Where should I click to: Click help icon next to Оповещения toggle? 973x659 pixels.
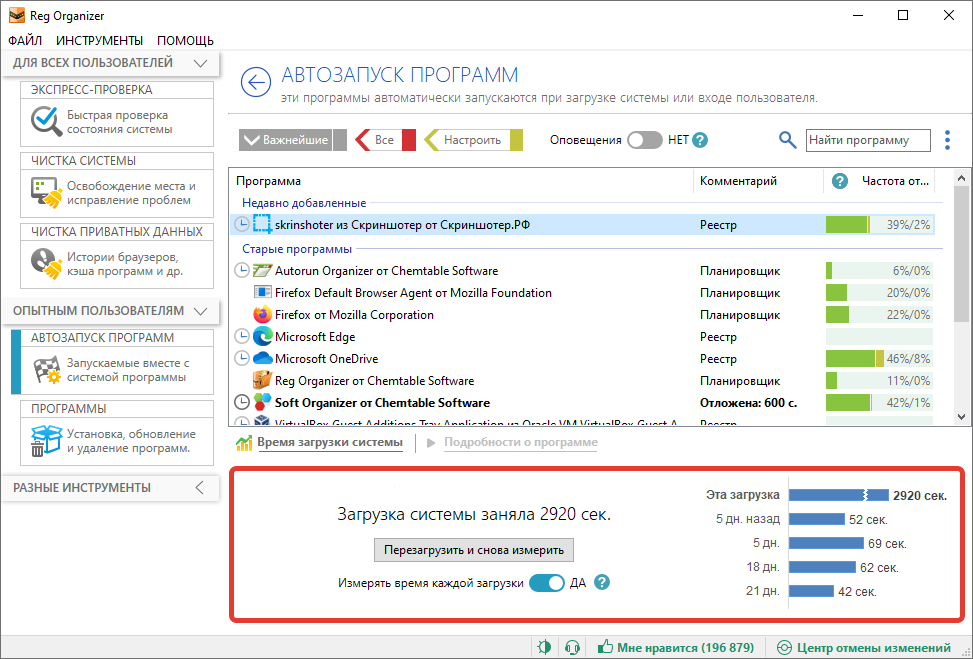pyautogui.click(x=700, y=141)
